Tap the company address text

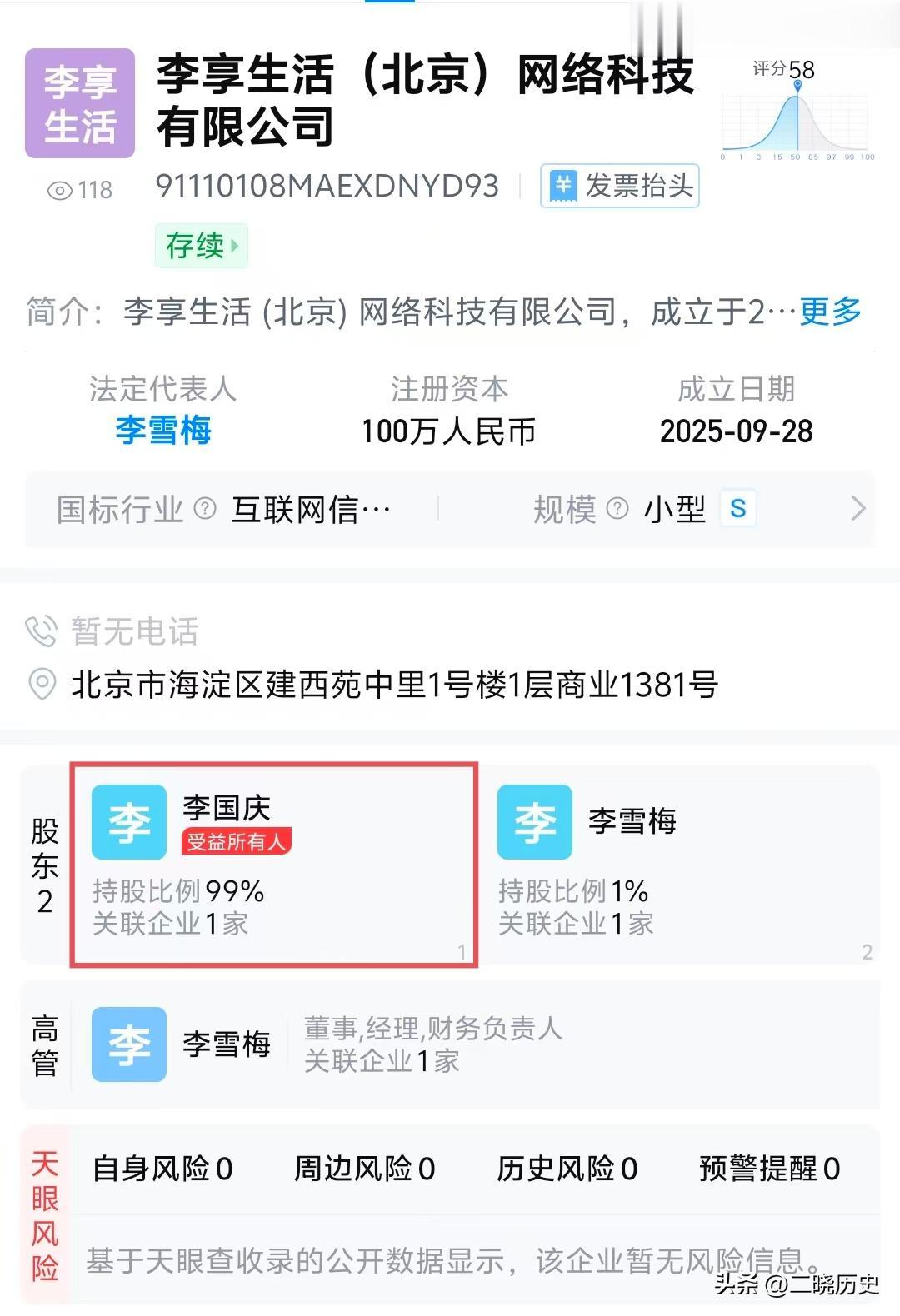pos(394,685)
